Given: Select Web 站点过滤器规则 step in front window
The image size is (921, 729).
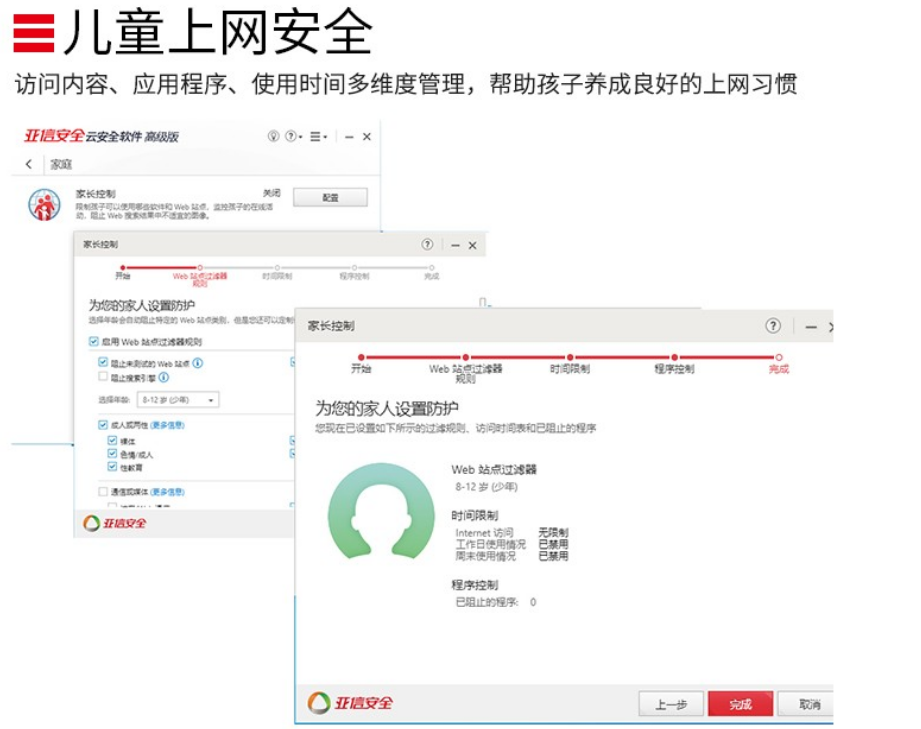Looking at the screenshot, I should (x=465, y=369).
